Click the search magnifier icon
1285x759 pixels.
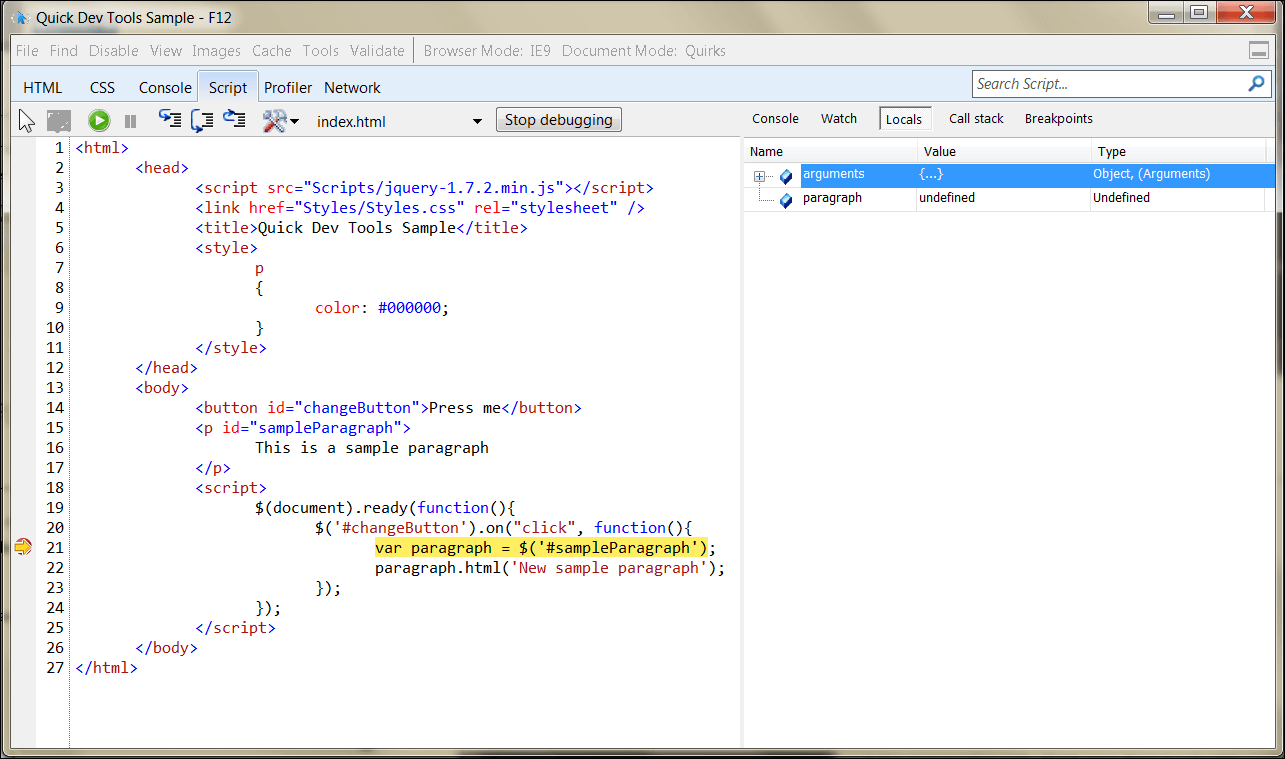coord(1257,84)
